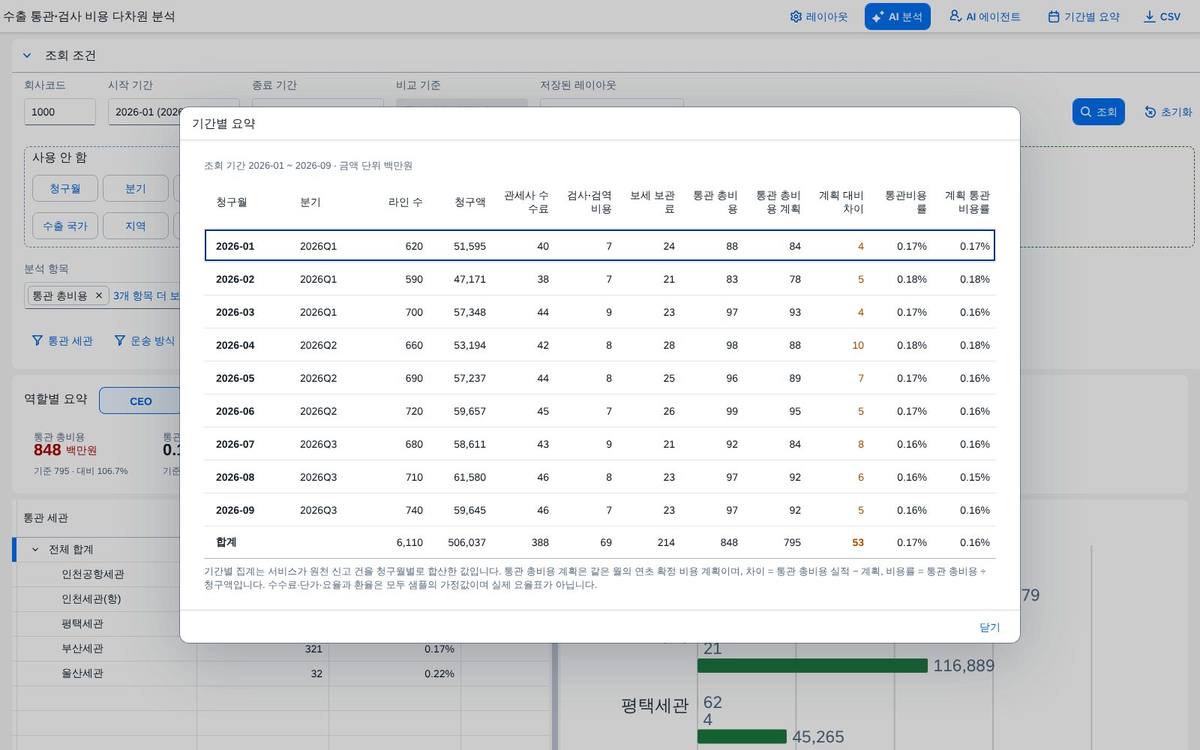Select 울산세관 in the customs tree
Image resolution: width=1200 pixels, height=750 pixels.
pyautogui.click(x=82, y=674)
